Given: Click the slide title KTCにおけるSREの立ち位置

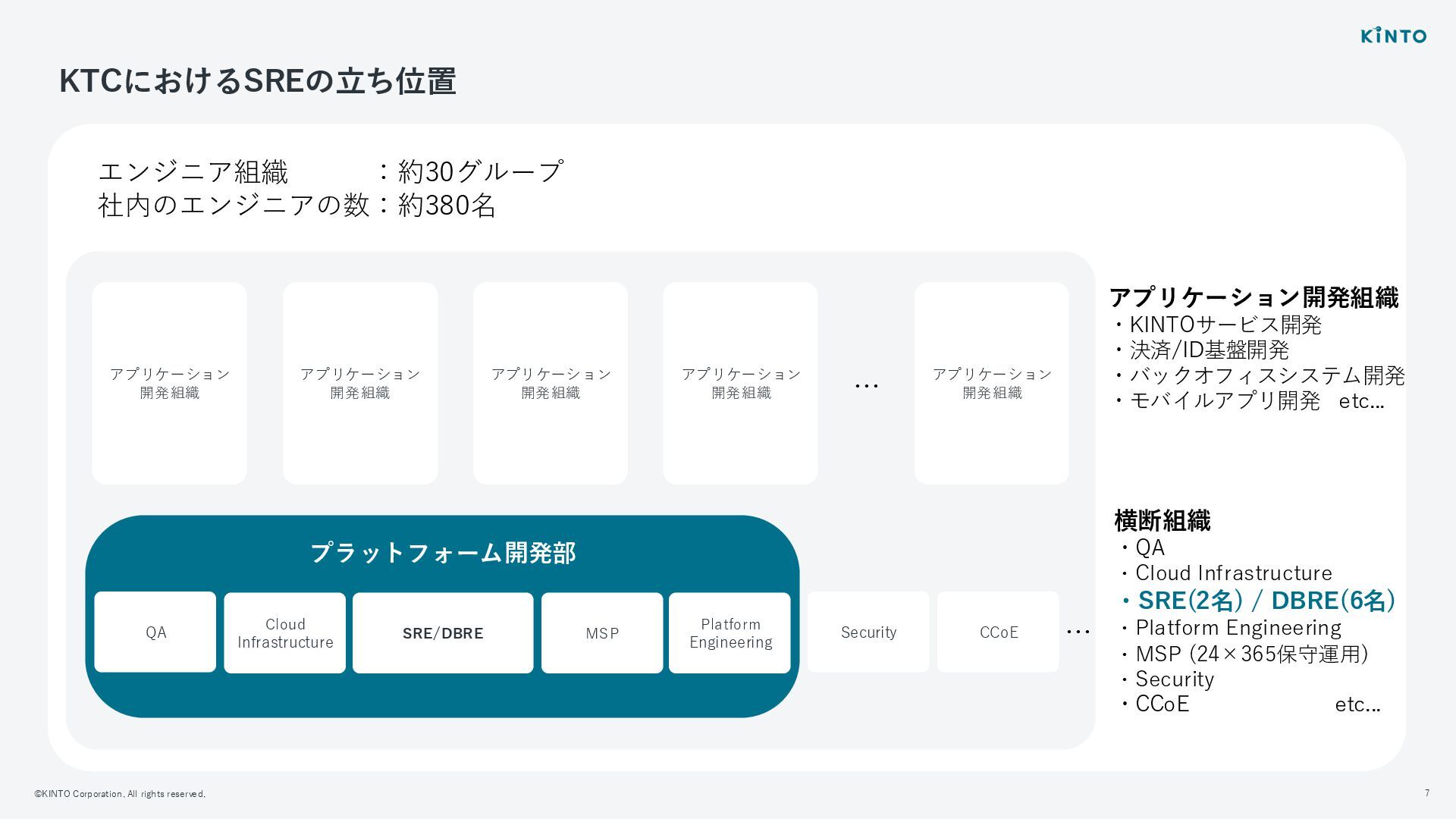Looking at the screenshot, I should [258, 81].
